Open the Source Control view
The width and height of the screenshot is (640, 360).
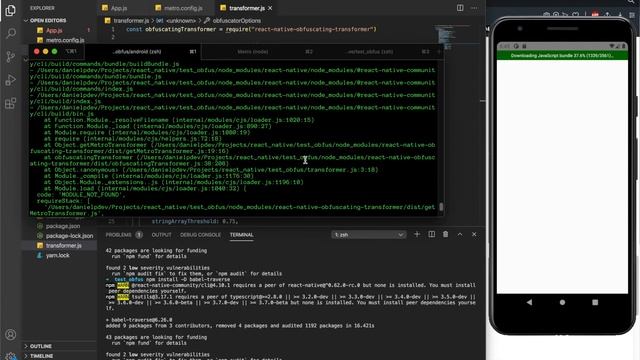tap(11, 56)
